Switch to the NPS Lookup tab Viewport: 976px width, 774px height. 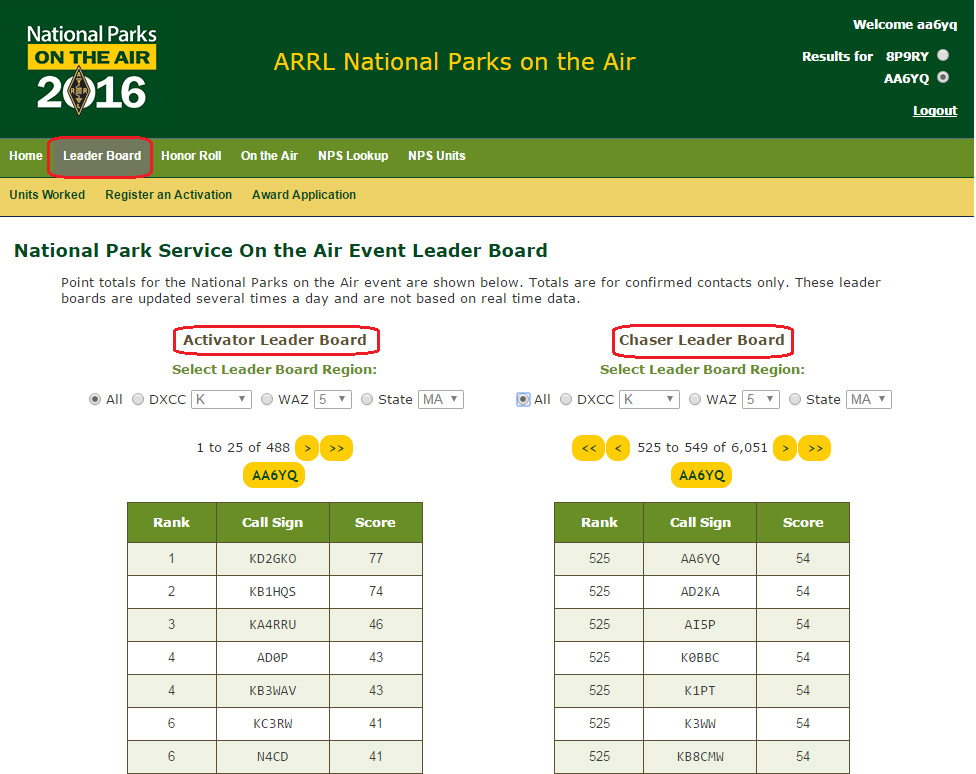coord(353,156)
